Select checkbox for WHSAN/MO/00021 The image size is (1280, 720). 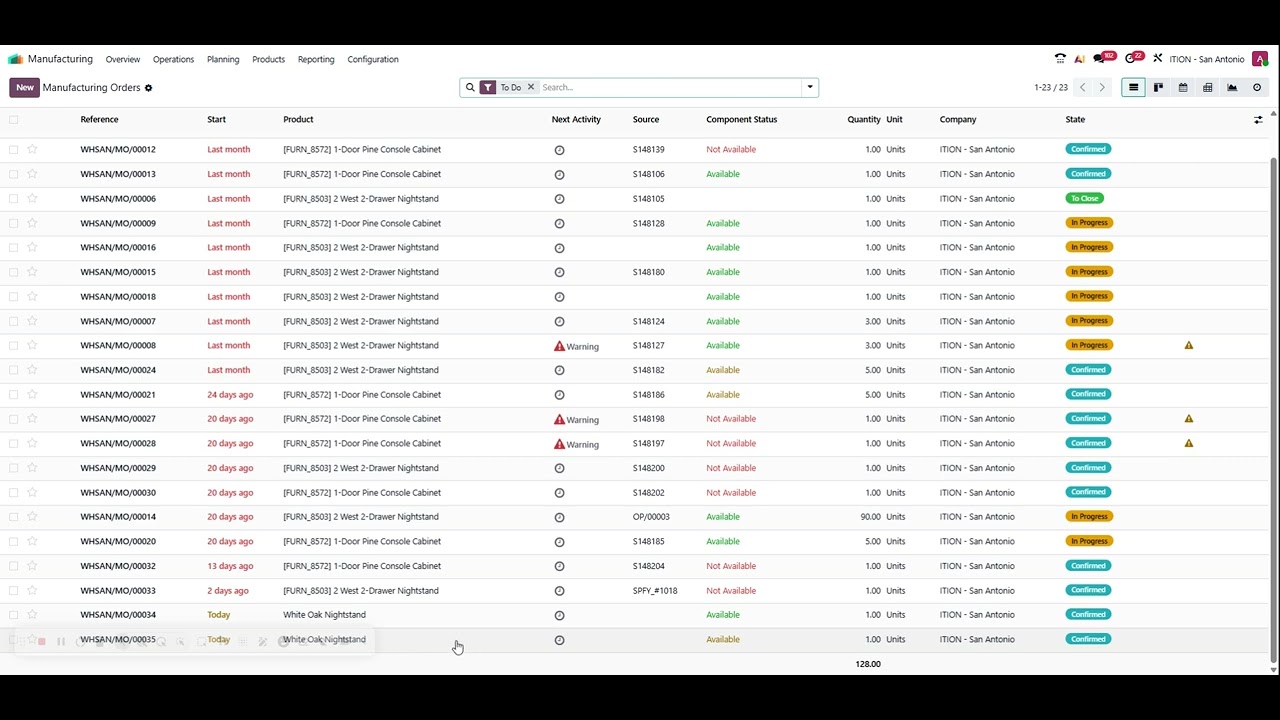pos(13,395)
